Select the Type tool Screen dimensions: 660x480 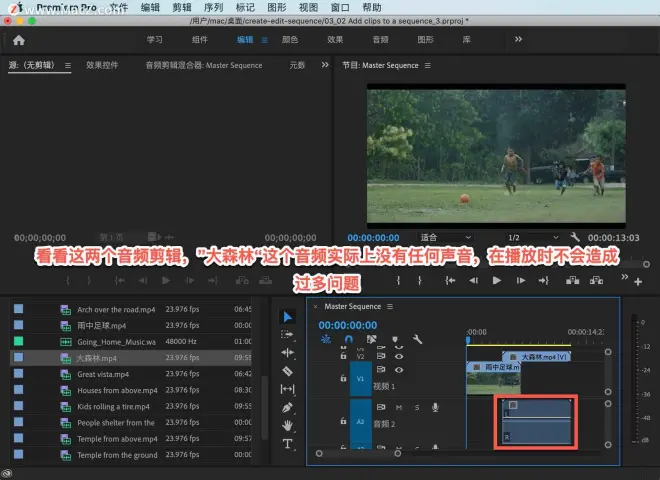point(287,443)
